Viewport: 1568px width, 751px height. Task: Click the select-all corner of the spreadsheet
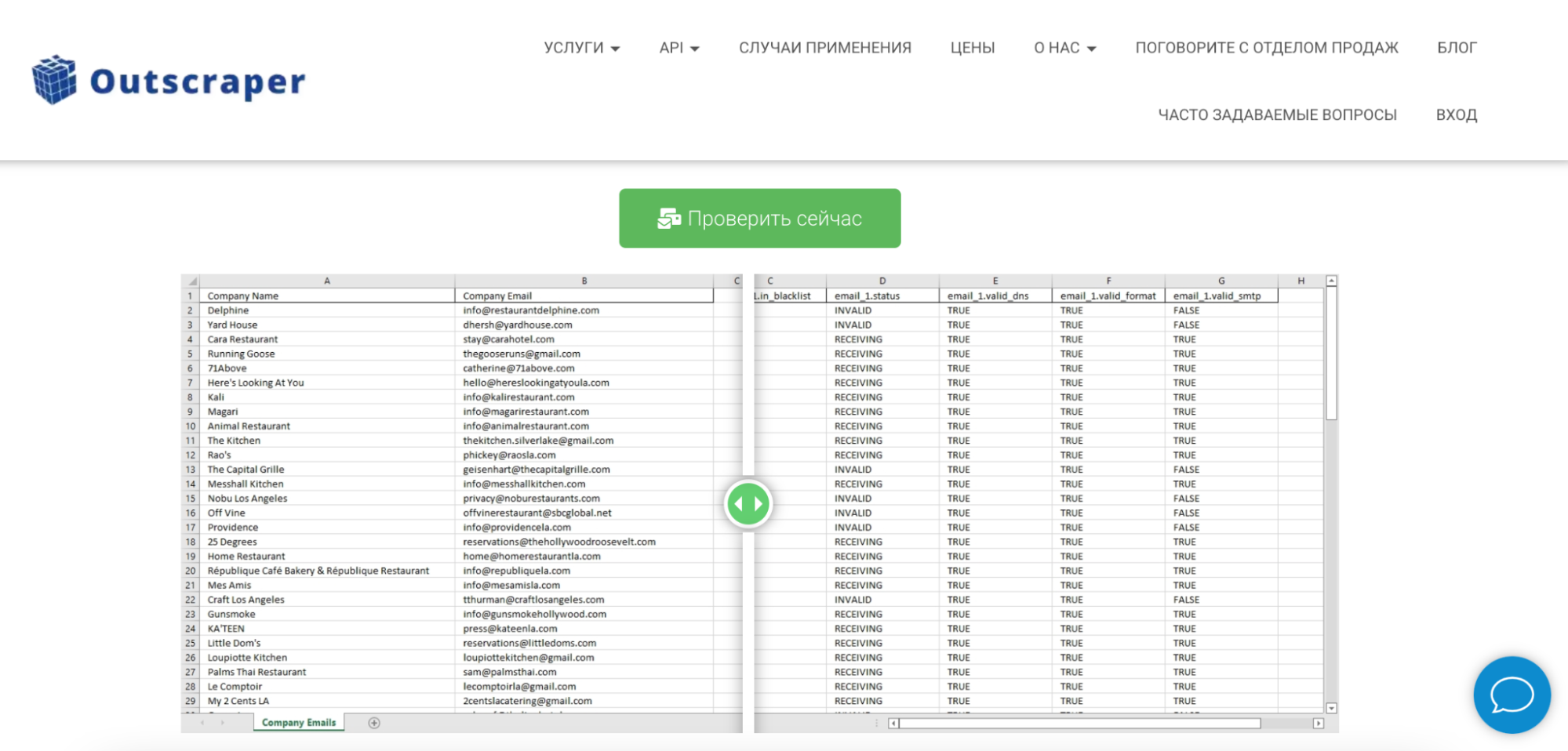[191, 281]
